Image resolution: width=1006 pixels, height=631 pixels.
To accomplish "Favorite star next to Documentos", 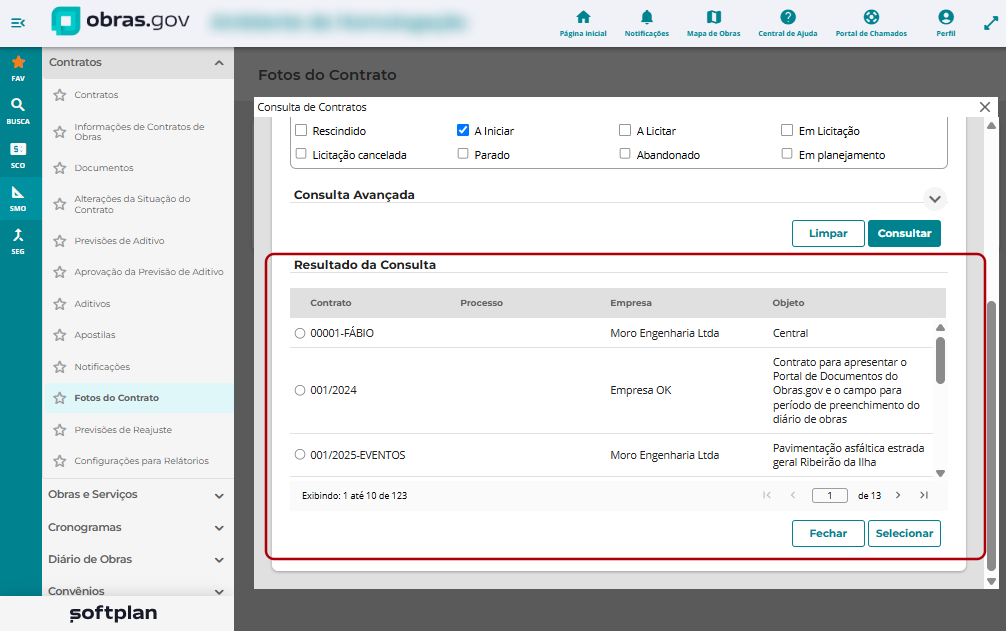I will pos(60,168).
